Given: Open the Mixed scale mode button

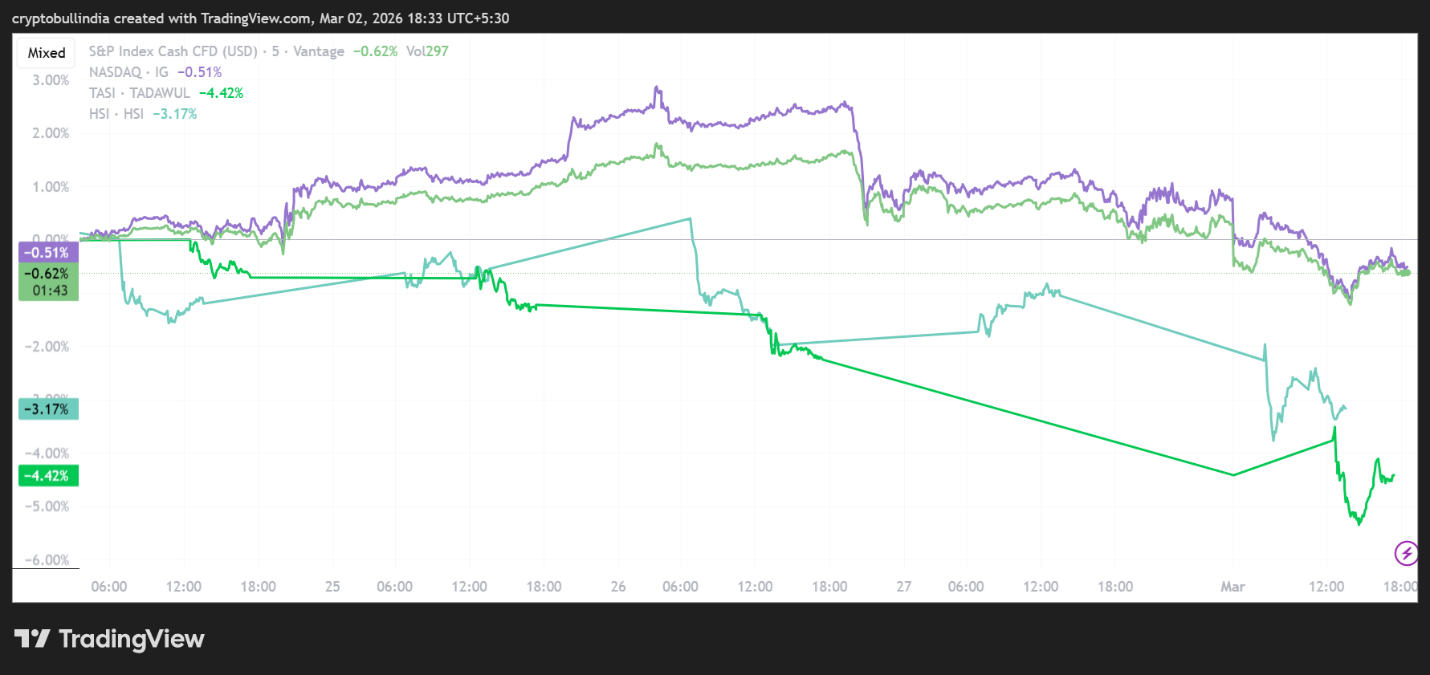Looking at the screenshot, I should [46, 53].
